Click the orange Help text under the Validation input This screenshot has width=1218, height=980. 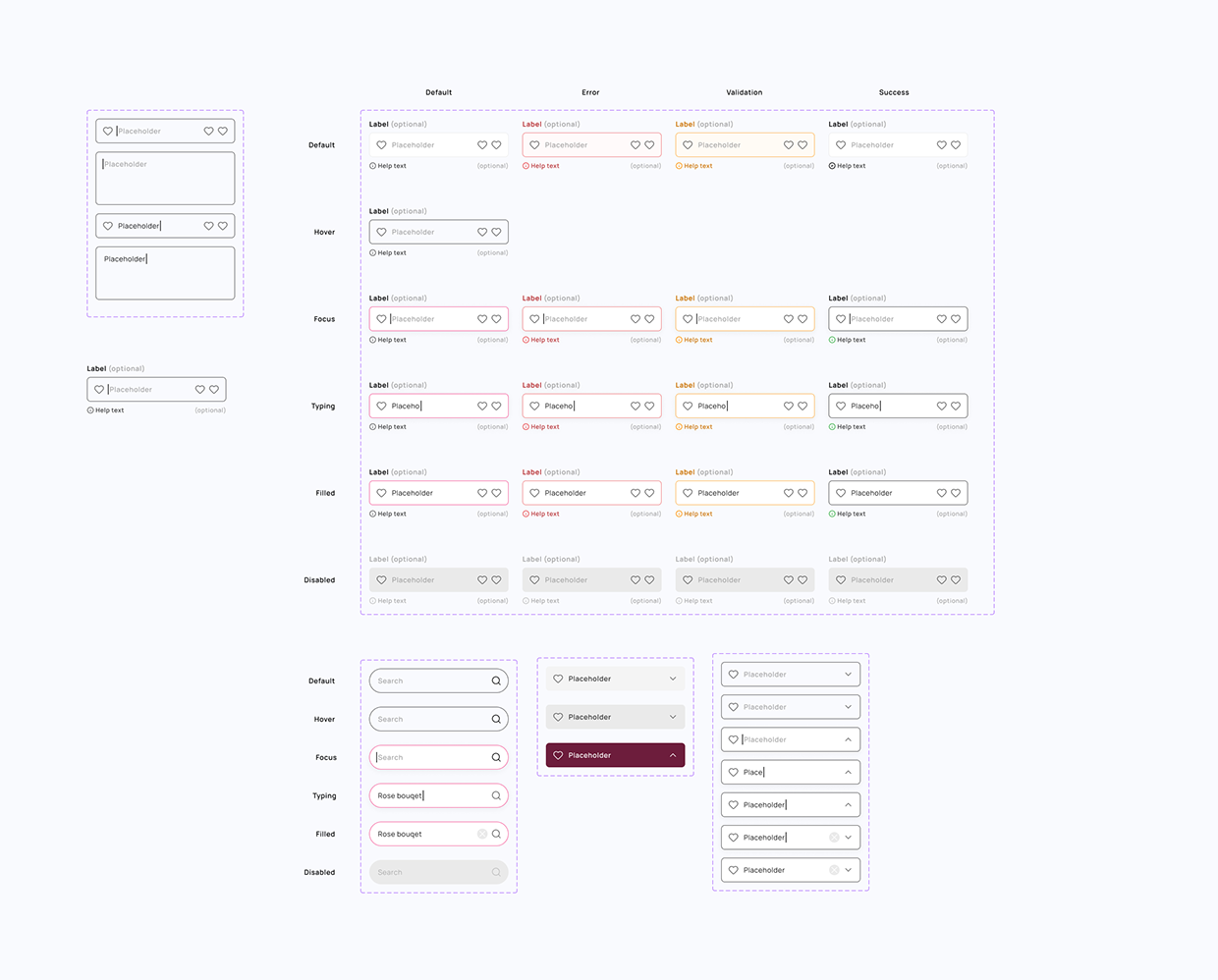coord(695,165)
